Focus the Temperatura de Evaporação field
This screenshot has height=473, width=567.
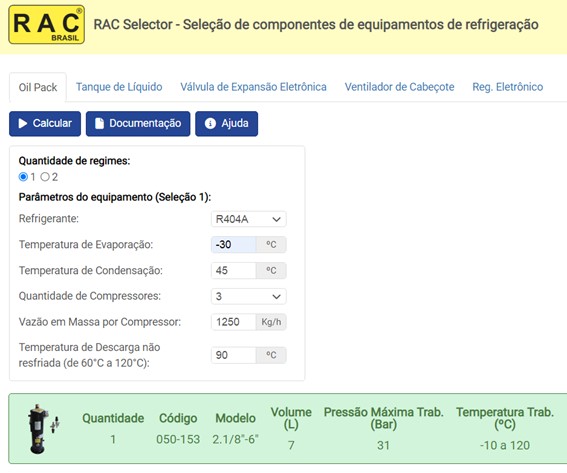tap(234, 245)
